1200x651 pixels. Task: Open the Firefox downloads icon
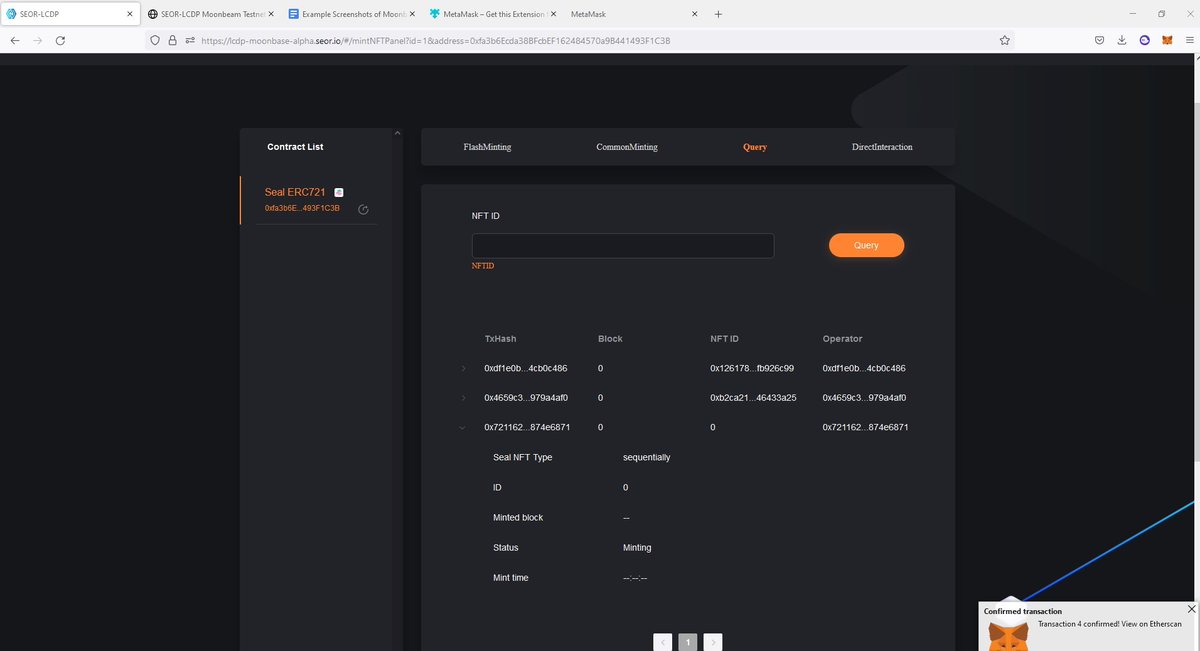1122,40
